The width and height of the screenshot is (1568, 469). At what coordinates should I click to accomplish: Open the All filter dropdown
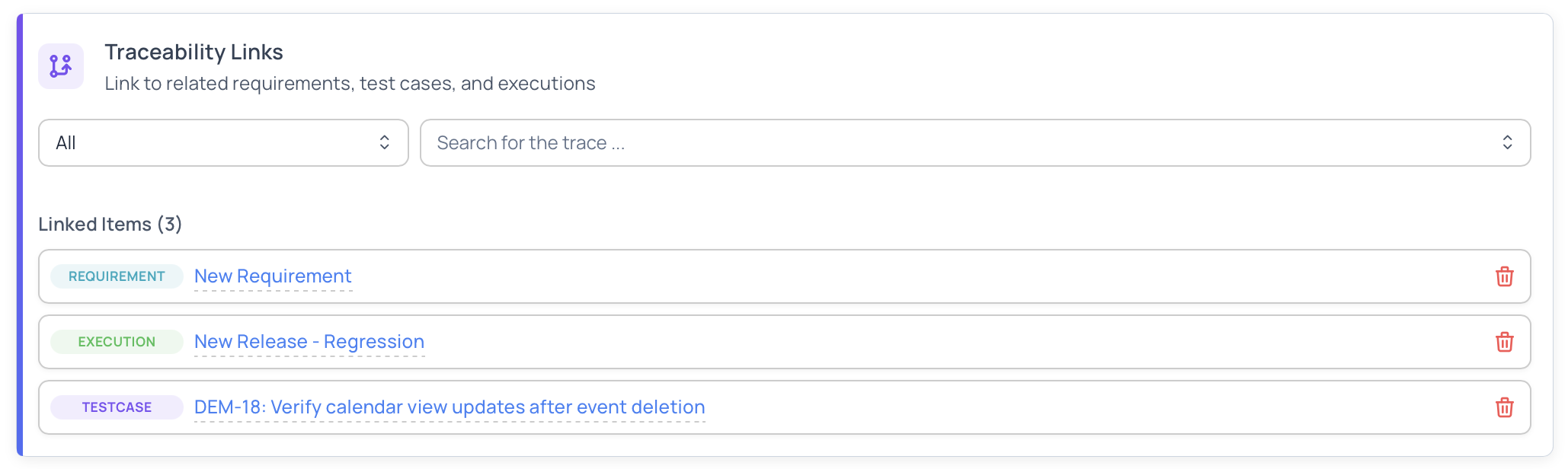pos(222,142)
